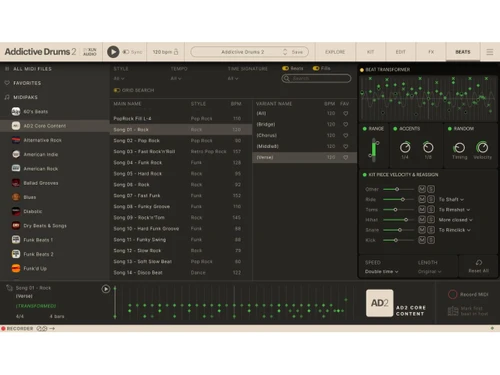The width and height of the screenshot is (500, 375).
Task: Click the main play button in top bar
Action: 113,52
